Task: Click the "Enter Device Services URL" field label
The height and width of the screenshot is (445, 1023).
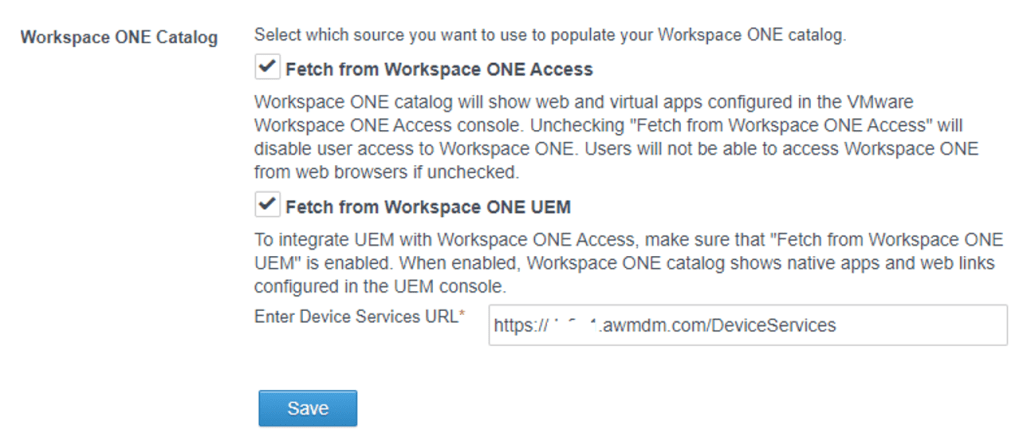Action: pyautogui.click(x=355, y=317)
